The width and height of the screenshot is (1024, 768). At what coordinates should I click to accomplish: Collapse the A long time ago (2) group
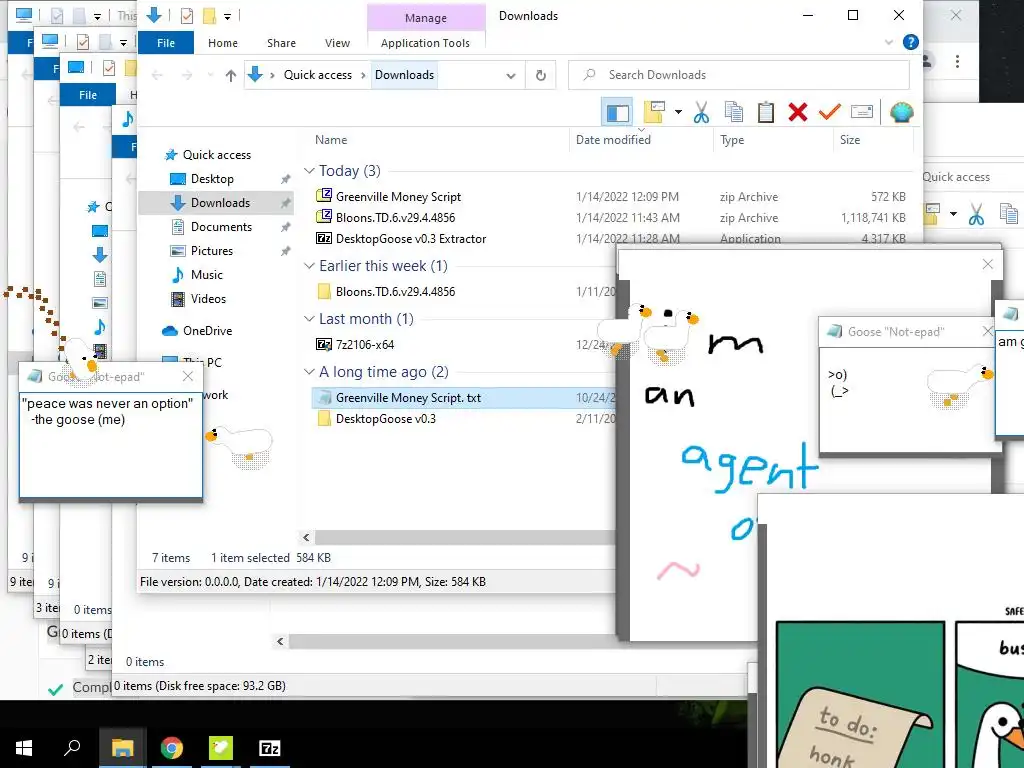pos(309,372)
